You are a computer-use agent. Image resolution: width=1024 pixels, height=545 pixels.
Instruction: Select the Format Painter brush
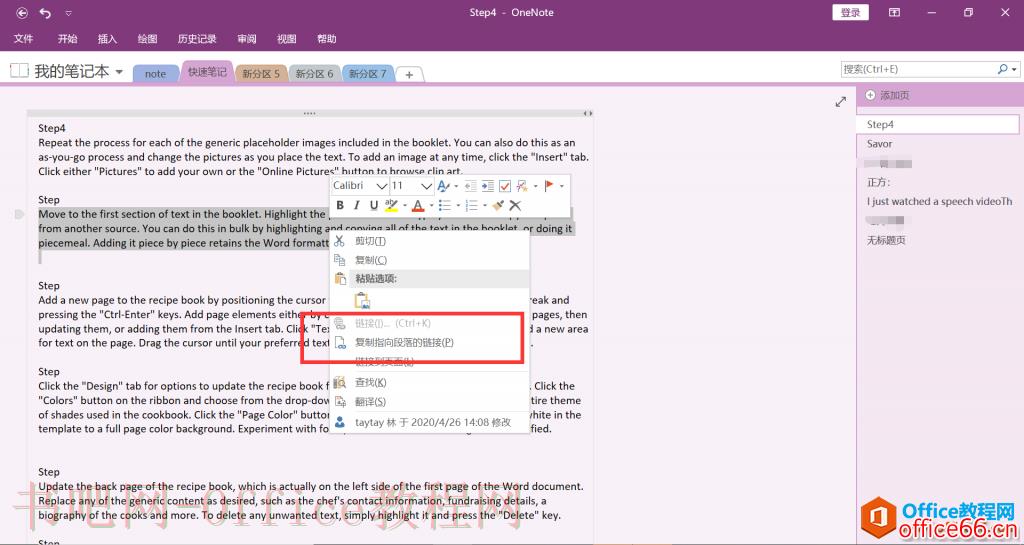pyautogui.click(x=498, y=206)
